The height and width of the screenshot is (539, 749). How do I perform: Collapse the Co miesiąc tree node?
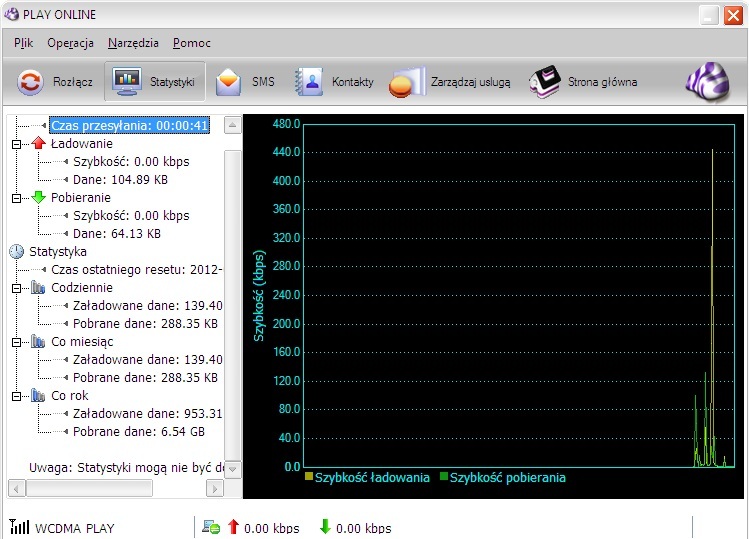tap(16, 342)
